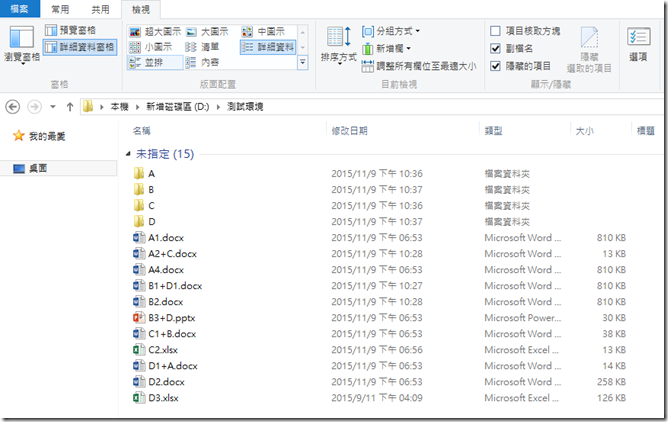Image resolution: width=668 pixels, height=422 pixels.
Task: Select the B3+D.pptx PowerPoint file icon
Action: pos(139,317)
